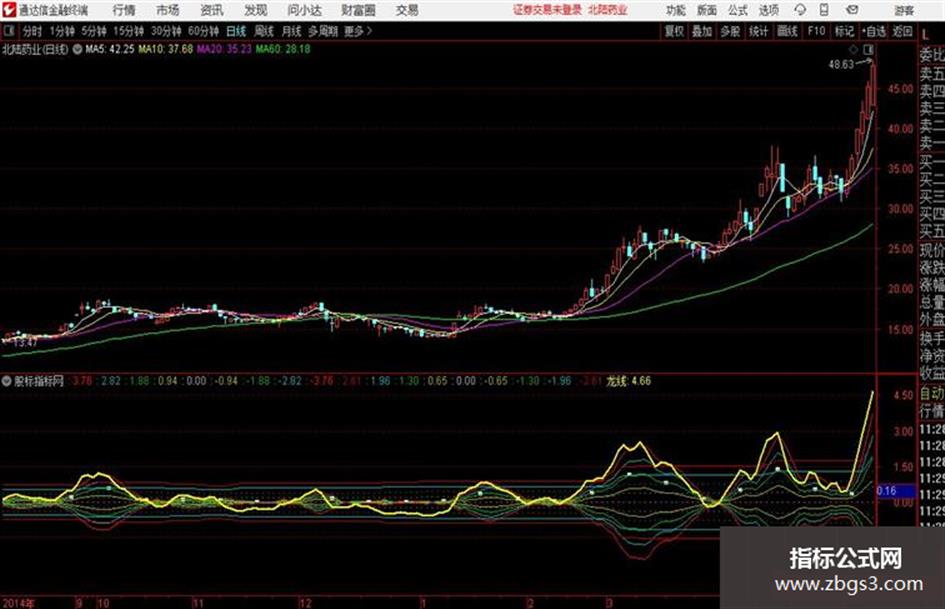Viewport: 945px width, 609px height.
Task: Expand the indicator dropdown beside 股标指标网
Action: click(7, 381)
